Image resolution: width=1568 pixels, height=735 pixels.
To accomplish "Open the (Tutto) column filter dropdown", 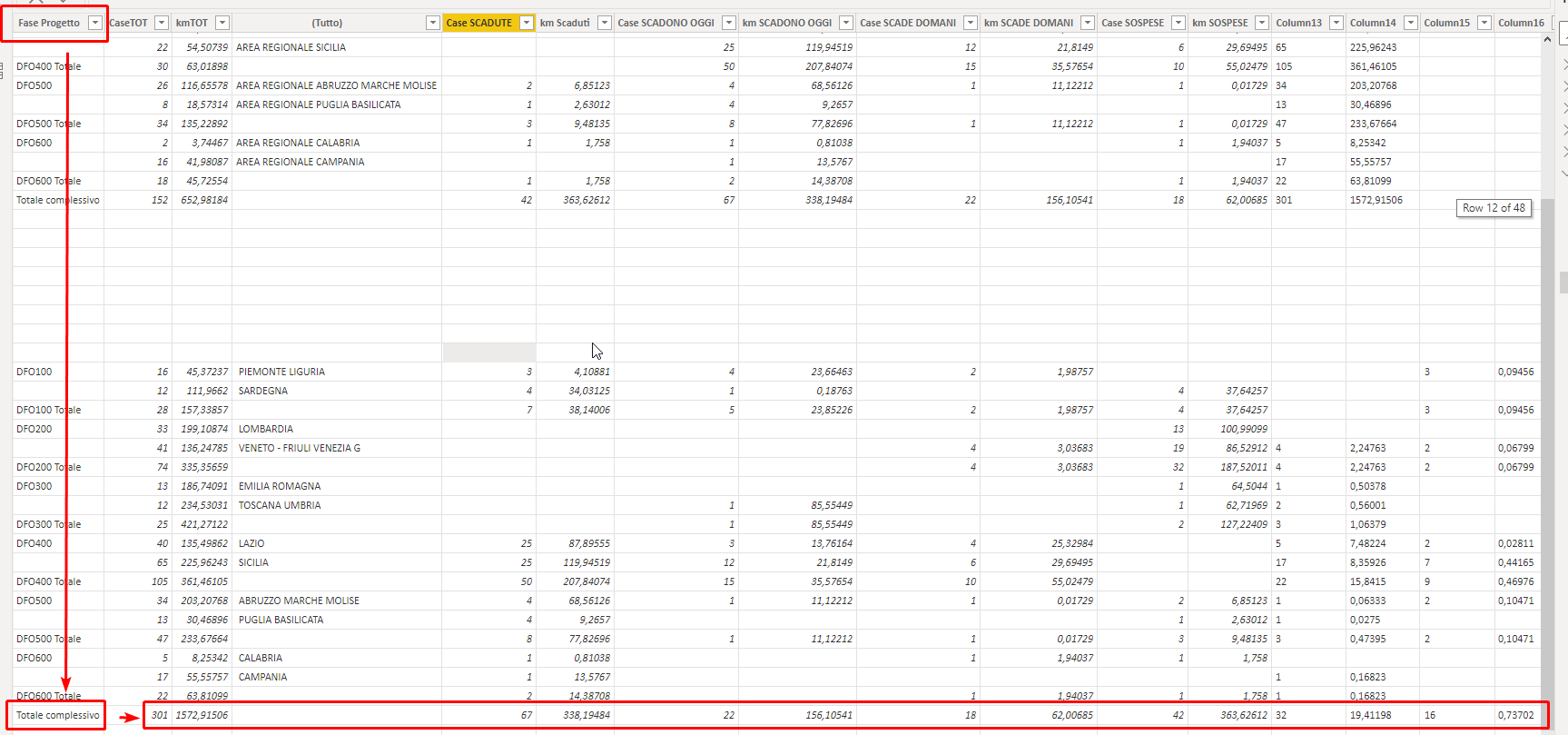I will (433, 23).
